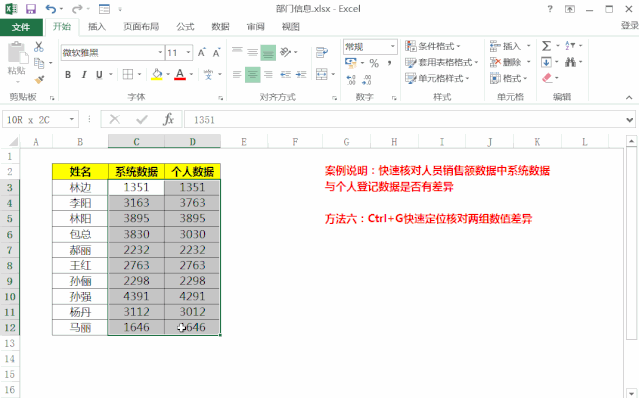This screenshot has width=639, height=398.
Task: Click the Select All corner triangle
Action: pyautogui.click(x=13, y=142)
